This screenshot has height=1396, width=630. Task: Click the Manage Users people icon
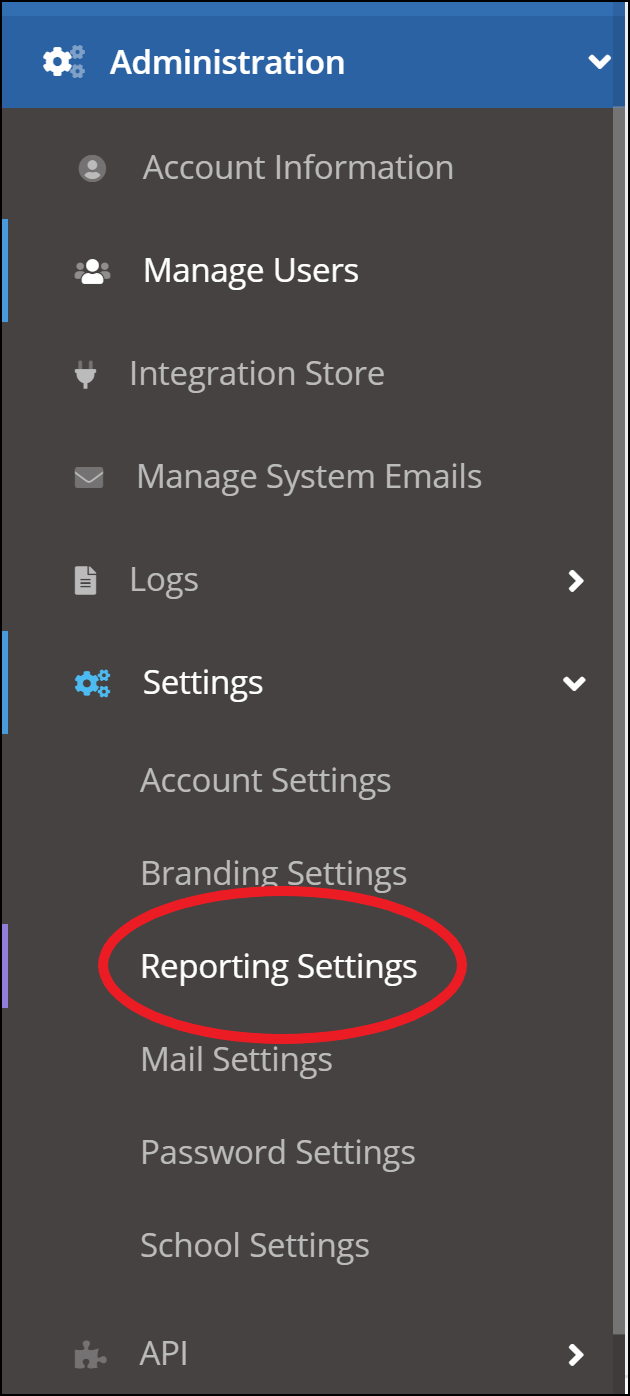coord(92,271)
